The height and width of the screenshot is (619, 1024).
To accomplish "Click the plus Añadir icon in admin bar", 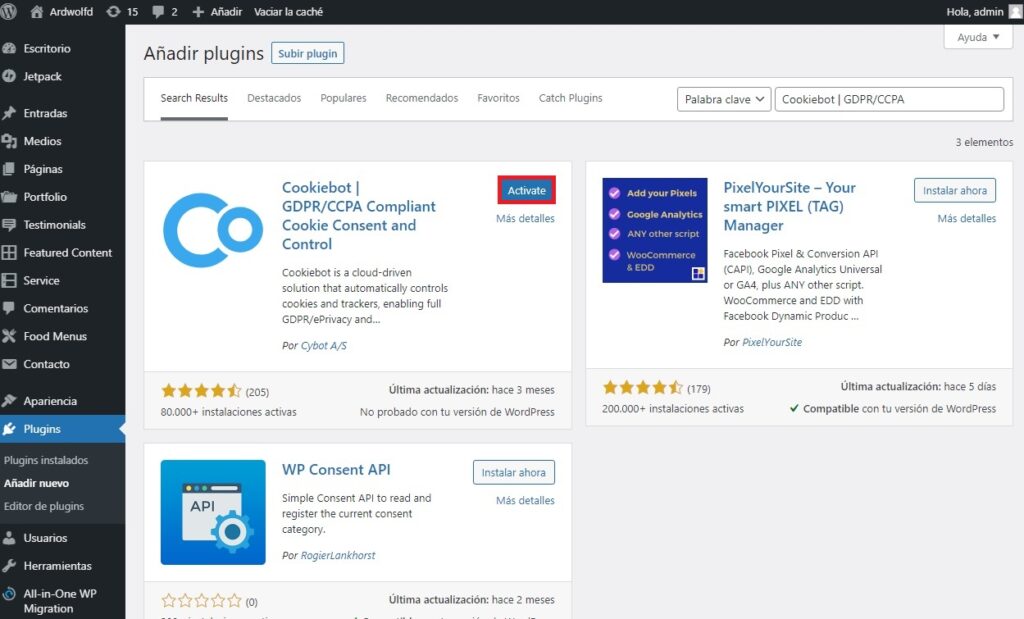I will click(x=198, y=12).
